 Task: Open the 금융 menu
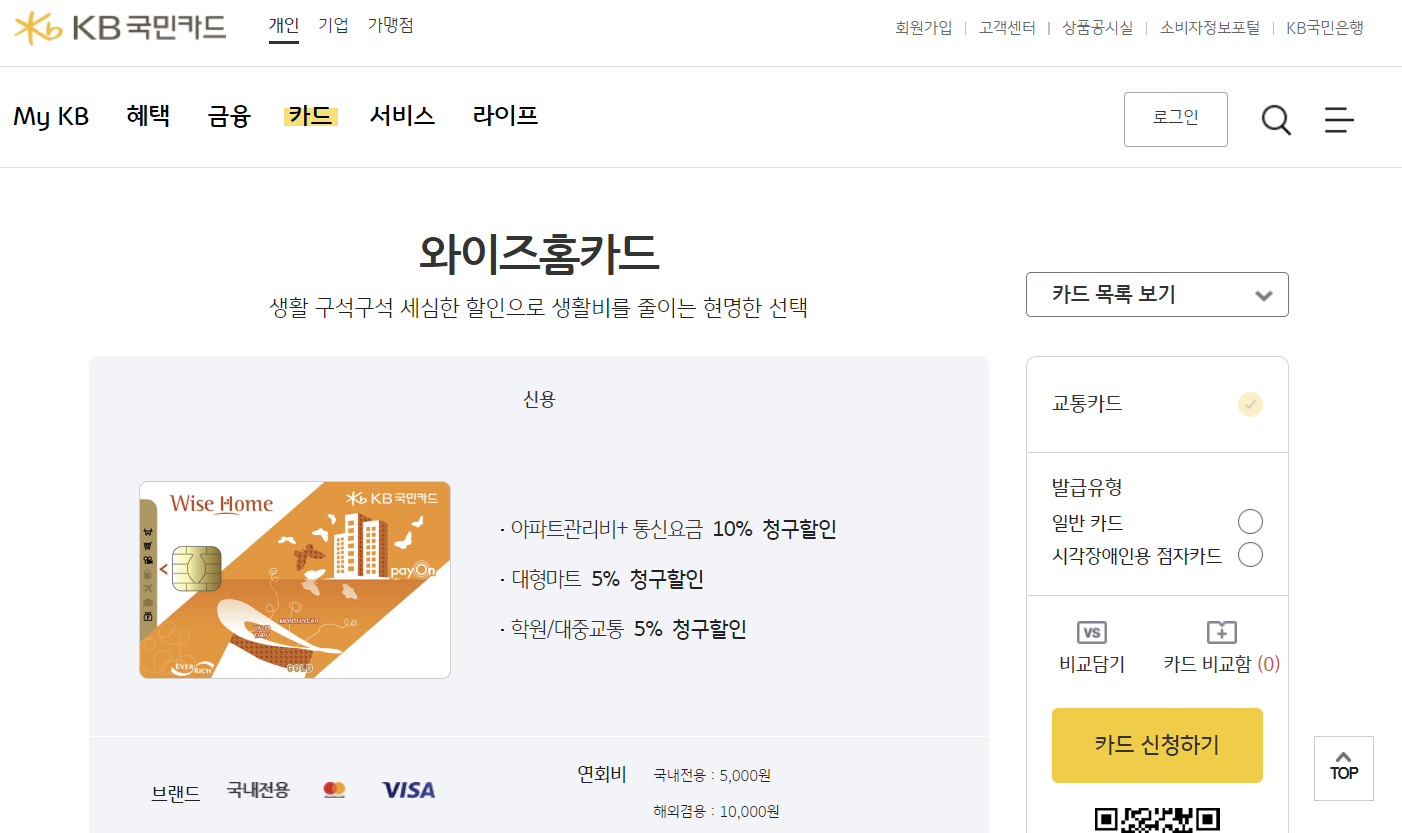click(x=229, y=116)
